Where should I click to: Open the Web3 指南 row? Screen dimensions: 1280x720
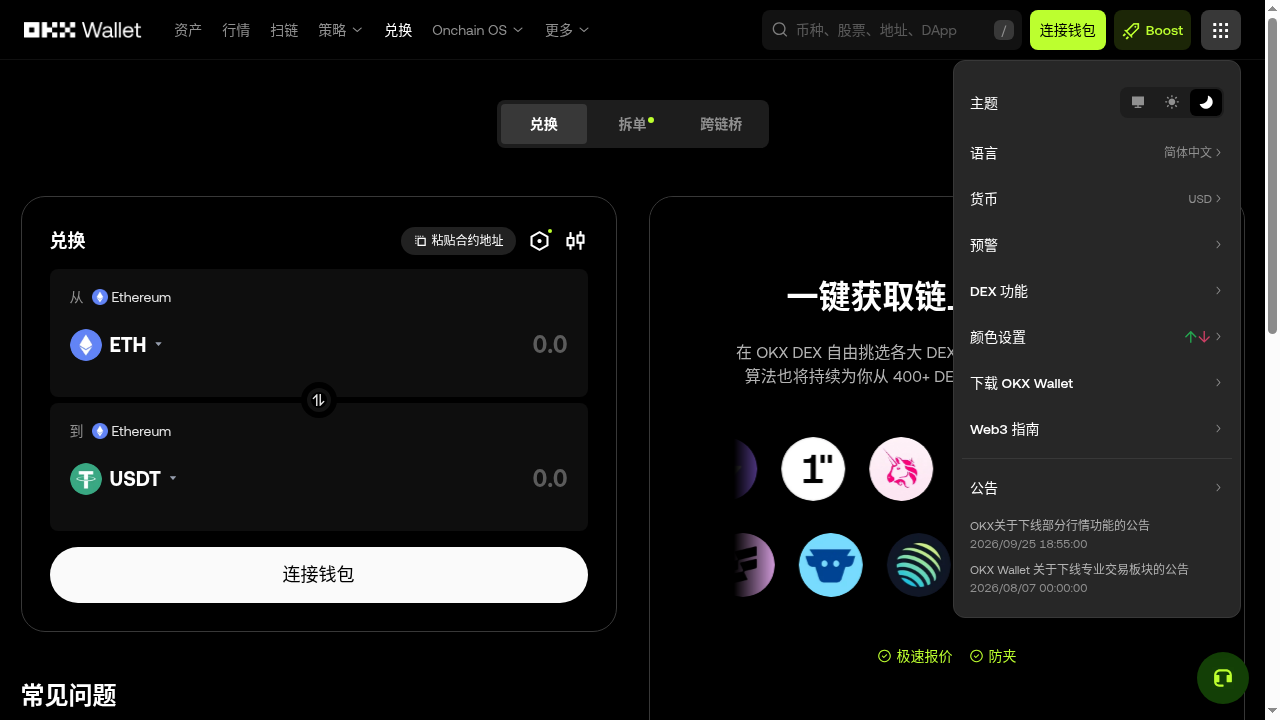point(1097,429)
